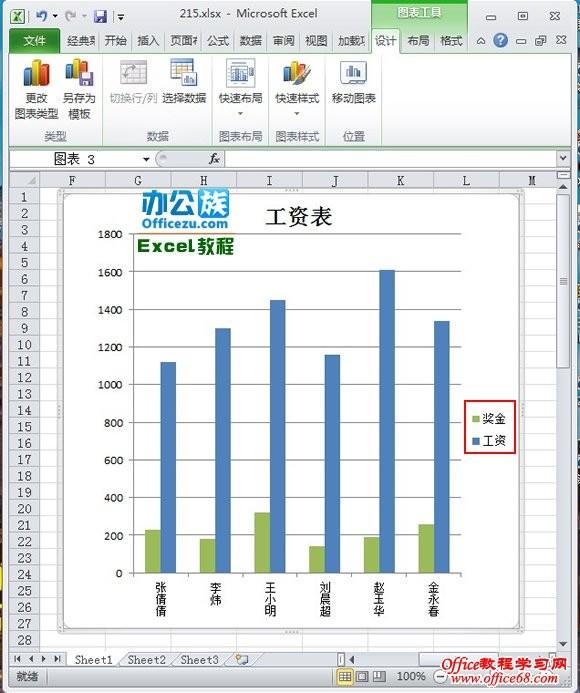Screen dimensions: 580x693
Task: Open the File (文件) menu button
Action: coord(34,41)
